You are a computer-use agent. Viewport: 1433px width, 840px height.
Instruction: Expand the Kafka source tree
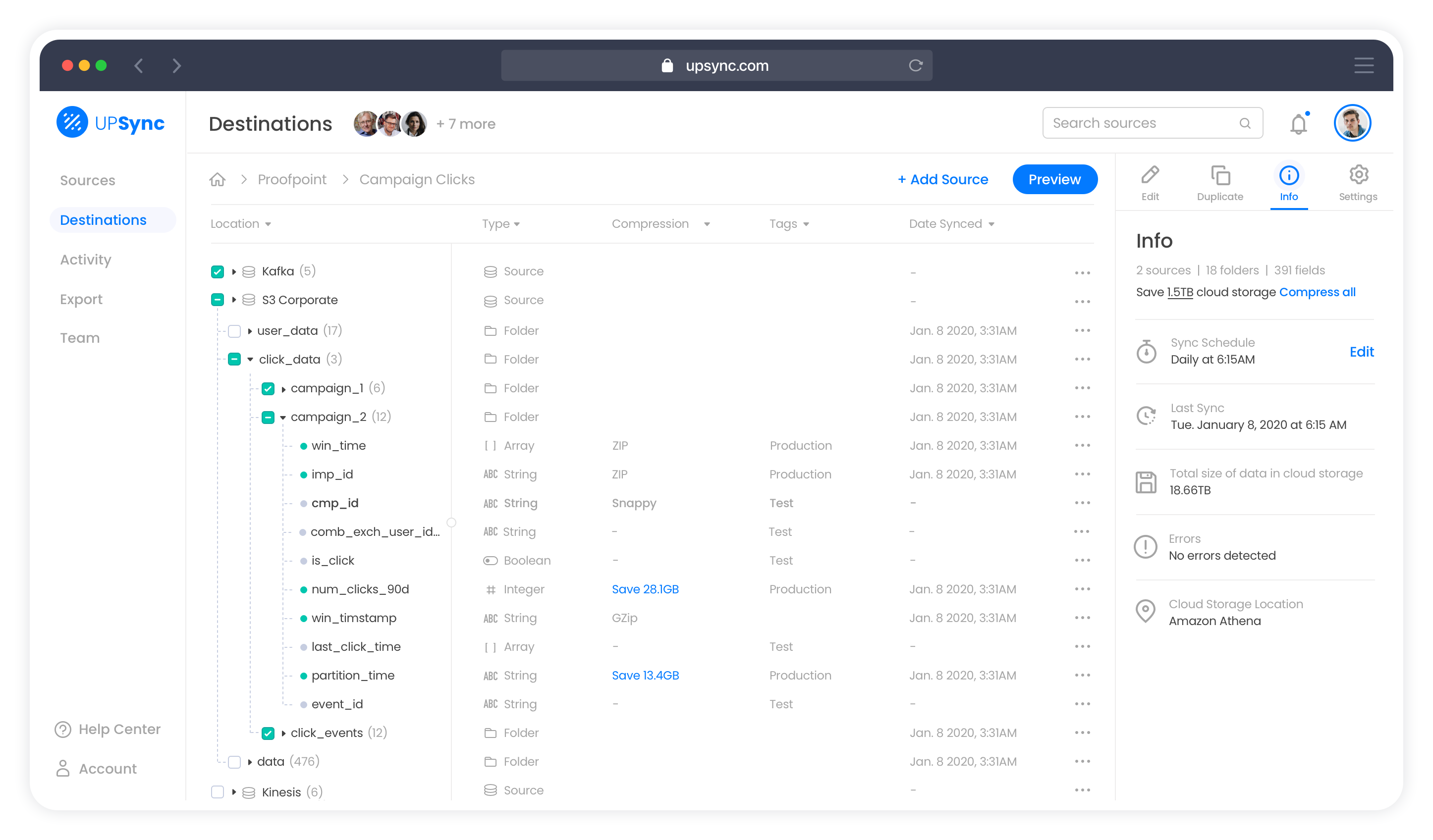click(x=234, y=272)
